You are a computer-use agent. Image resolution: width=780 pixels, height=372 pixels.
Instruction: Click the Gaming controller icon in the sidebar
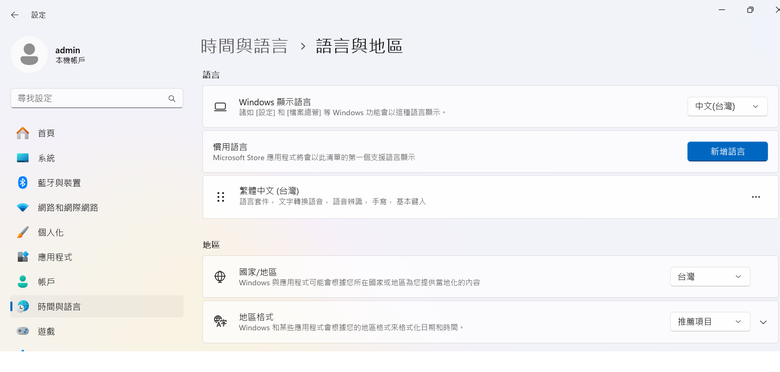(x=22, y=331)
